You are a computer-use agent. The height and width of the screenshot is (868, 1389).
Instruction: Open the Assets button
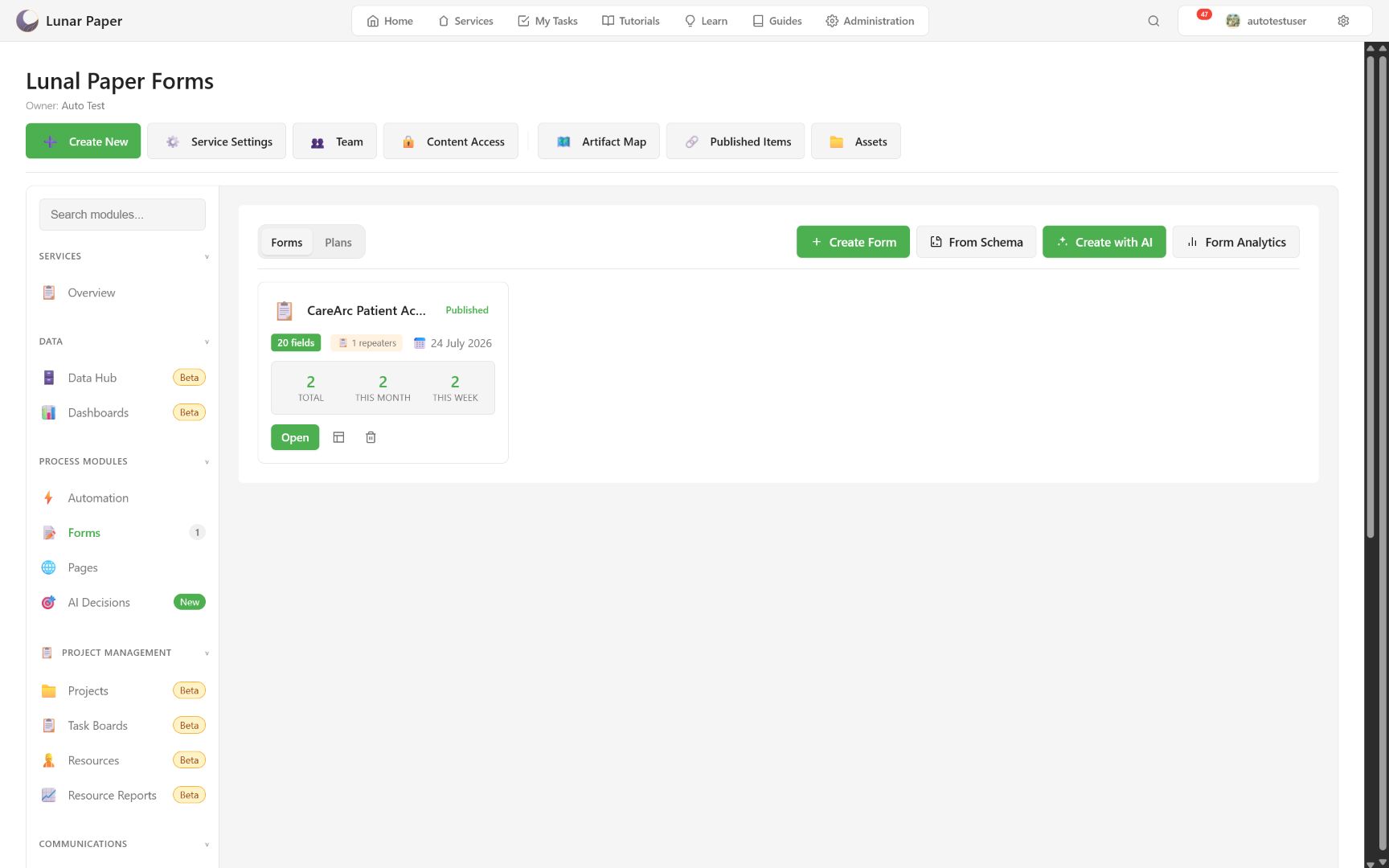pos(856,141)
